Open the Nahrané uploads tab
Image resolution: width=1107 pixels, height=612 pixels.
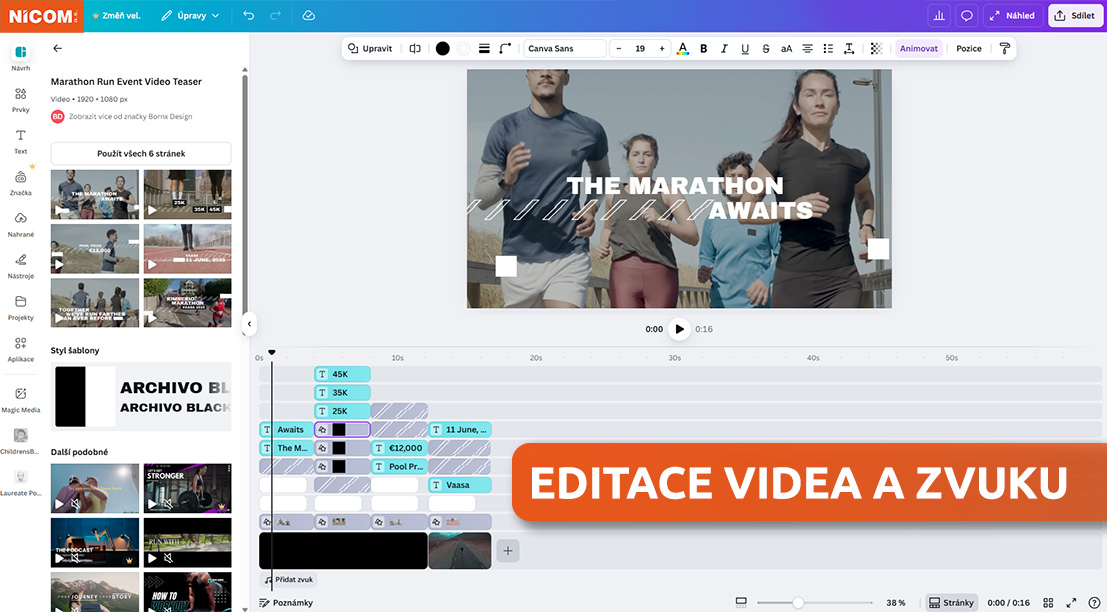point(20,224)
